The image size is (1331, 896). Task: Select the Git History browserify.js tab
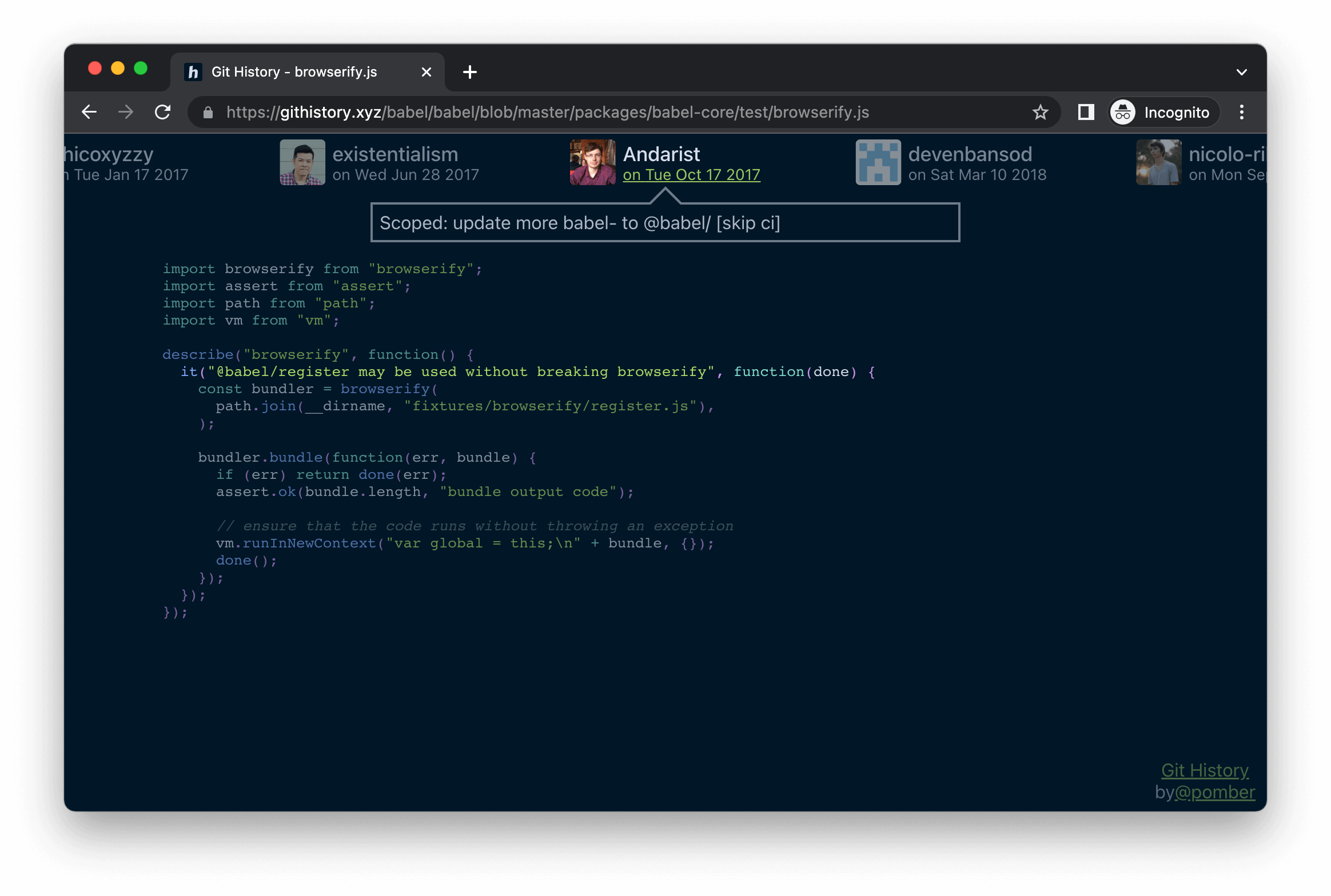(x=294, y=72)
